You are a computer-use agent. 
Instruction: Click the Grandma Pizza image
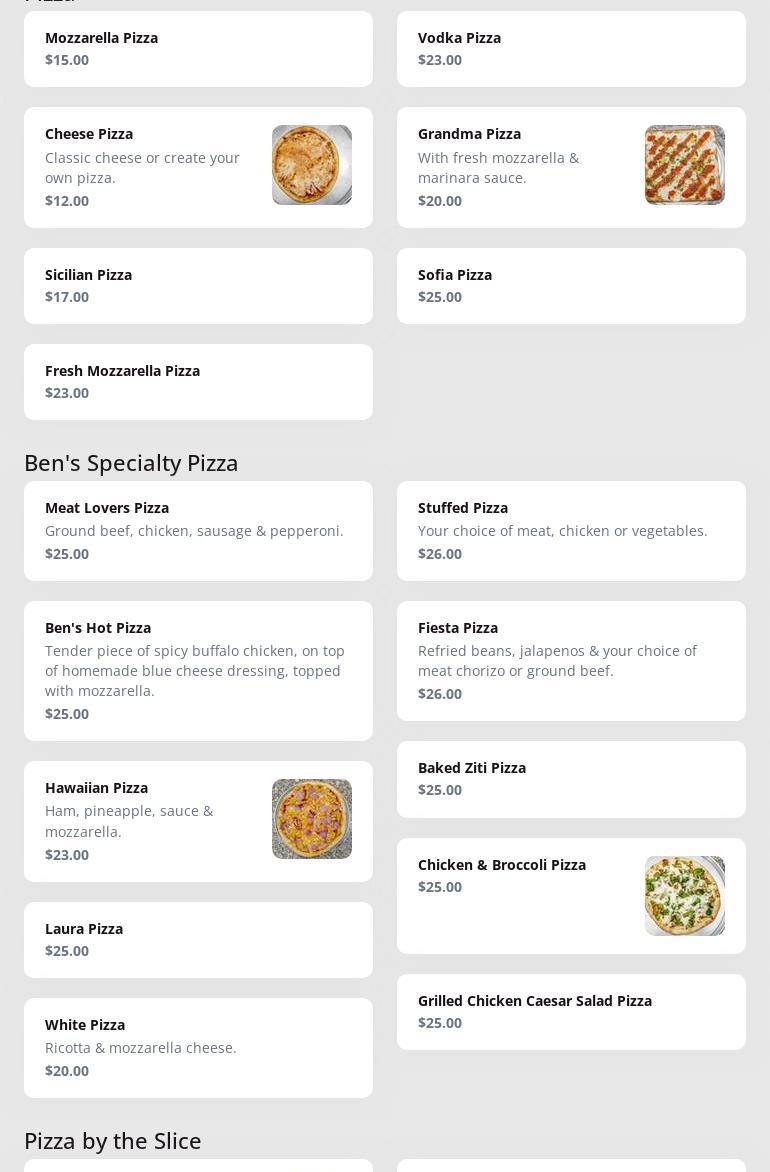(684, 165)
